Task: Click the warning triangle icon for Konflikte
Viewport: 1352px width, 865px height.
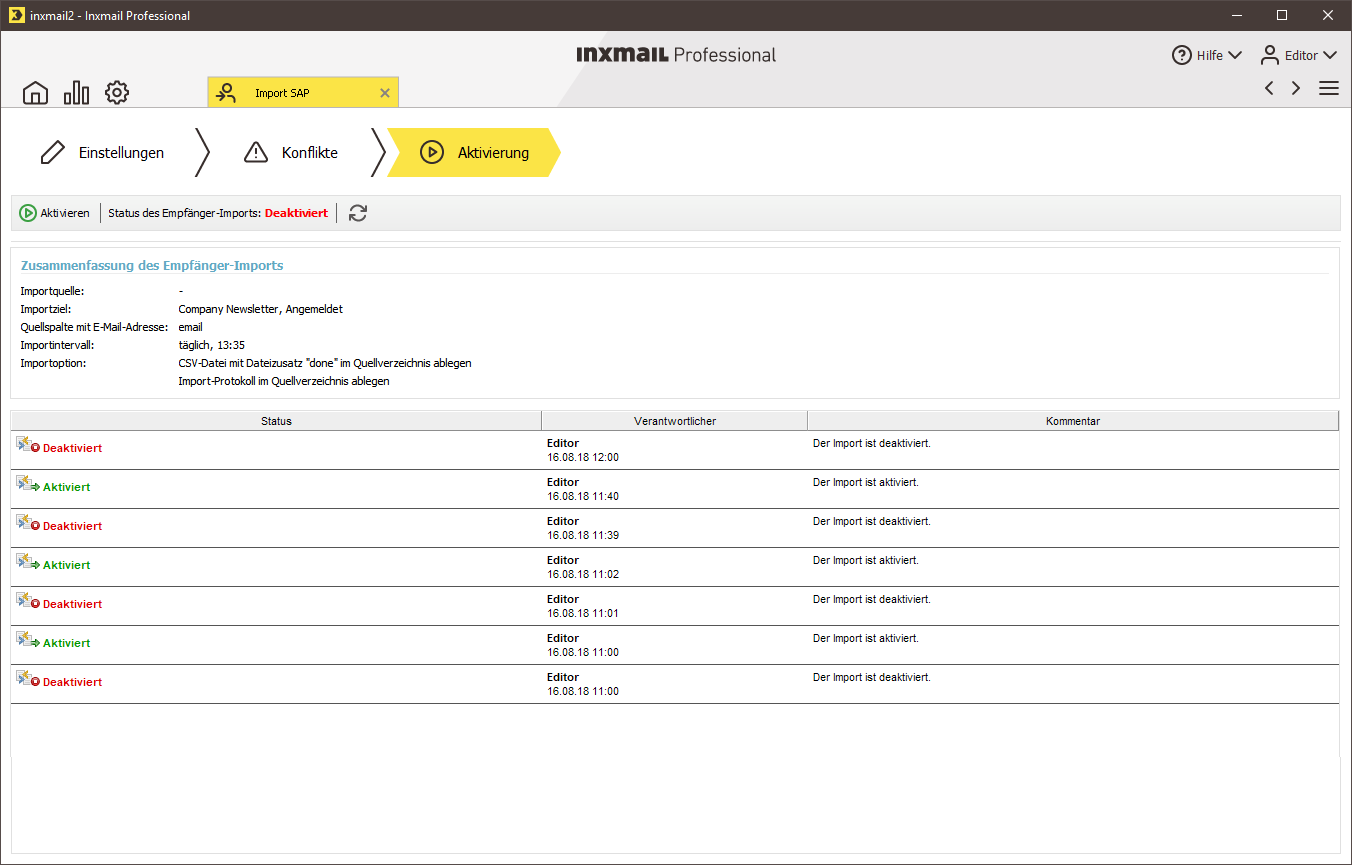Action: [256, 153]
